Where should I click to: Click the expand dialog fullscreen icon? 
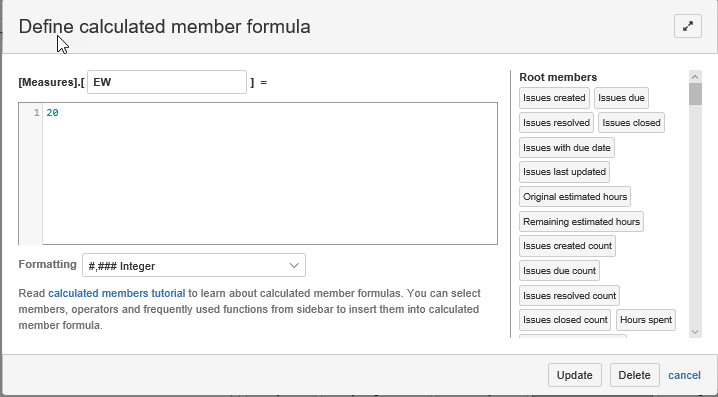point(688,27)
